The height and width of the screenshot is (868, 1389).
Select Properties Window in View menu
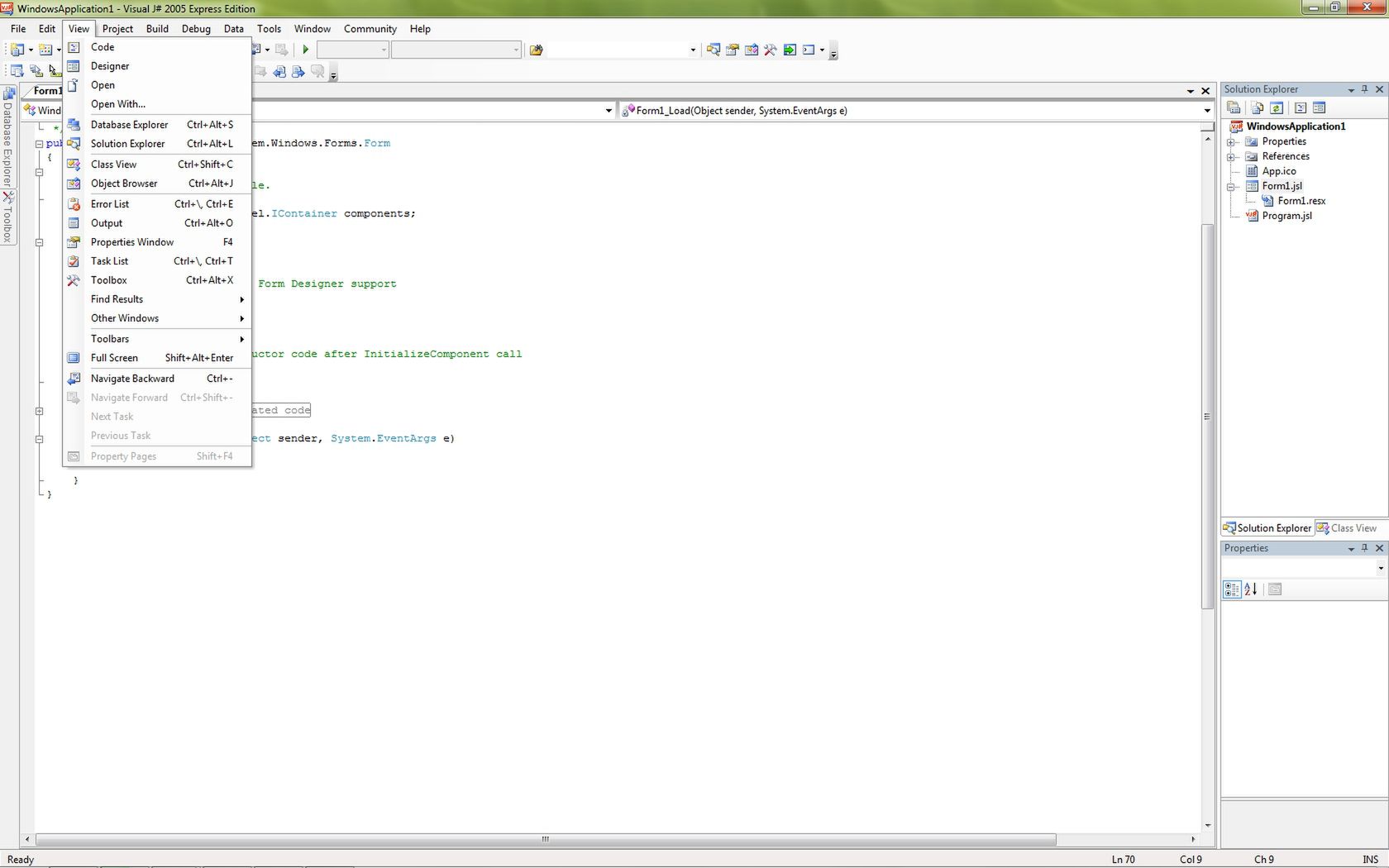(157, 242)
